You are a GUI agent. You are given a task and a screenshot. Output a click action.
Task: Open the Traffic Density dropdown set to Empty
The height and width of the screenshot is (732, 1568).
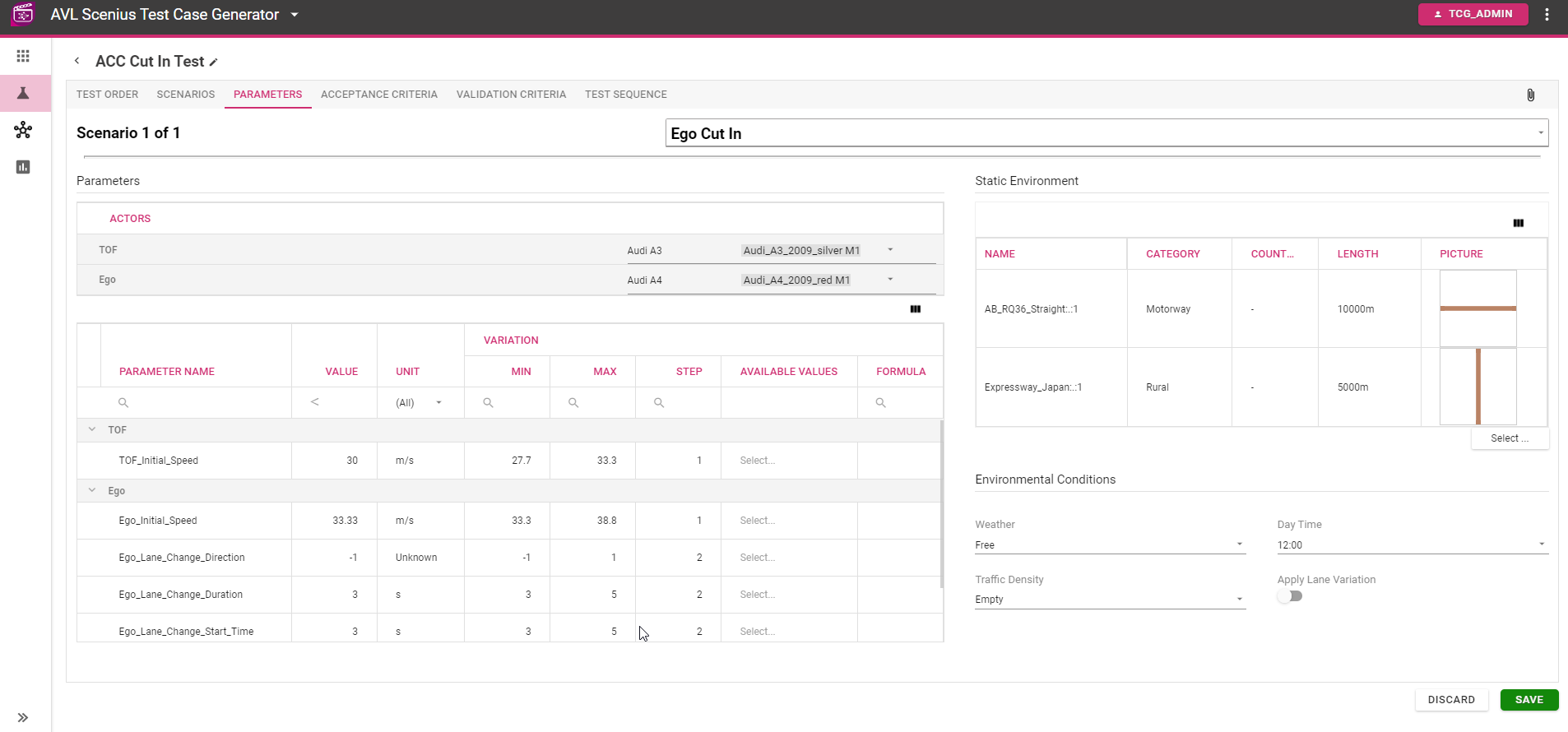pos(1110,600)
